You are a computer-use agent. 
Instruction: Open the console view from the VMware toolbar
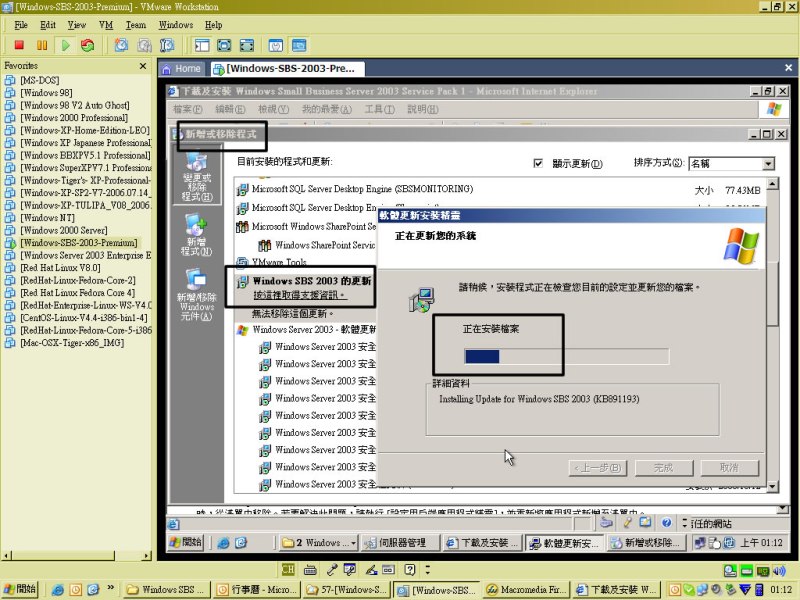click(299, 45)
